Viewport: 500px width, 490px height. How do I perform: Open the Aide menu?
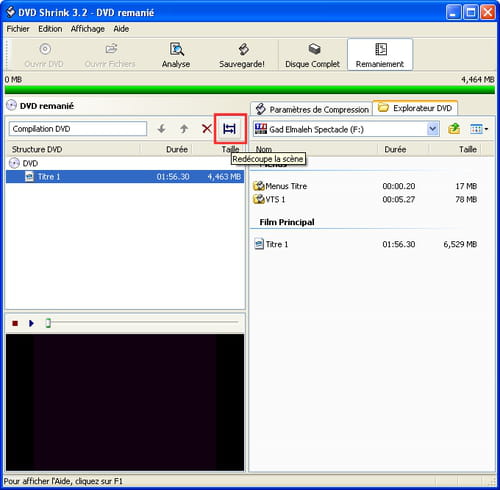pyautogui.click(x=121, y=29)
